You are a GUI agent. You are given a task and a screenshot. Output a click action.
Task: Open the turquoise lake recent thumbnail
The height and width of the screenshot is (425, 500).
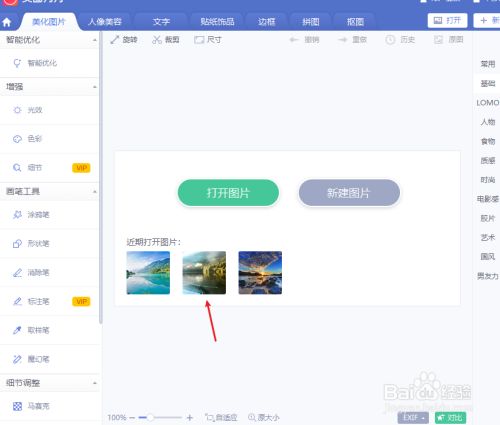[x=148, y=273]
